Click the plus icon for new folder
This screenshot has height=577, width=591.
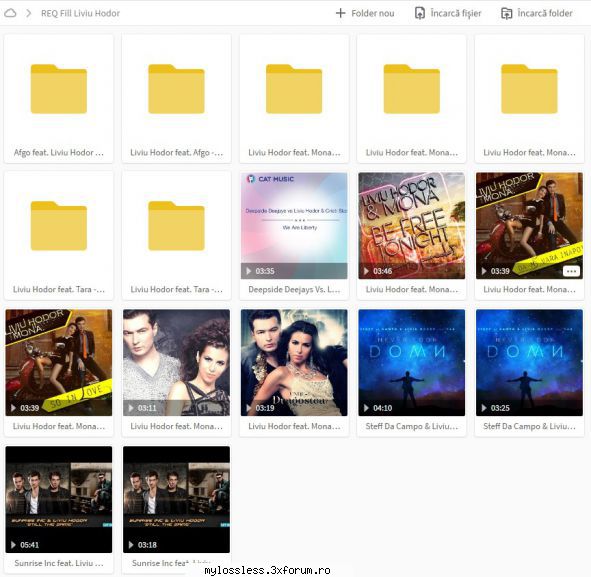pos(340,13)
